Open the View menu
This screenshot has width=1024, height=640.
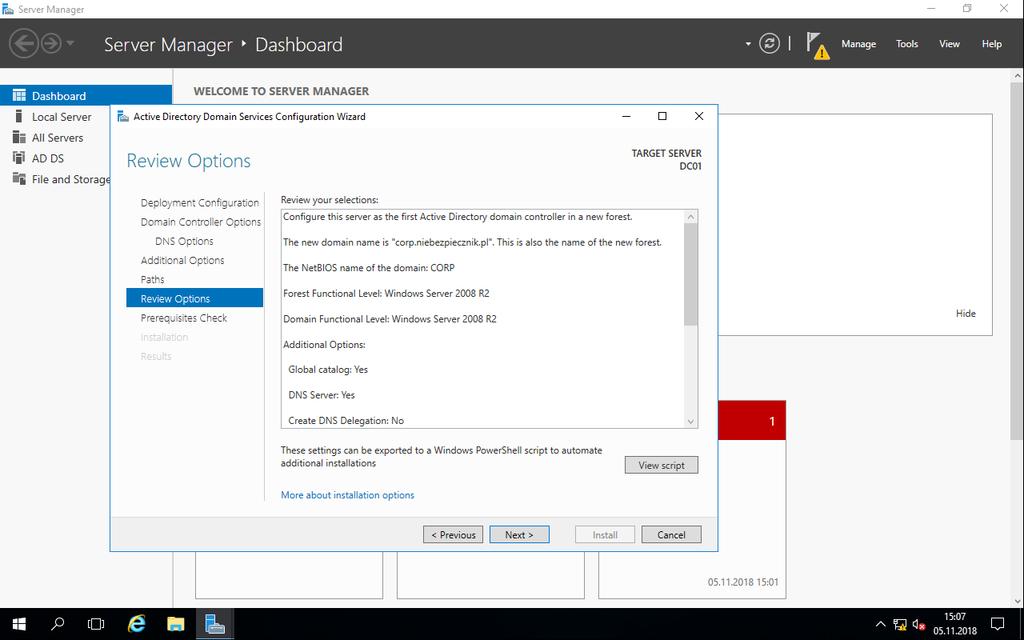pos(949,44)
